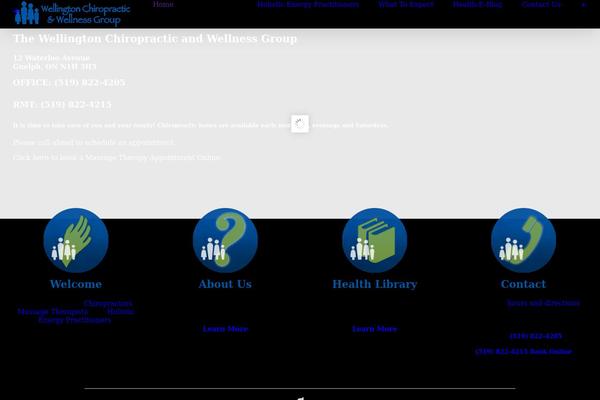
Task: Follow the Health Library heading link
Action: pyautogui.click(x=375, y=284)
